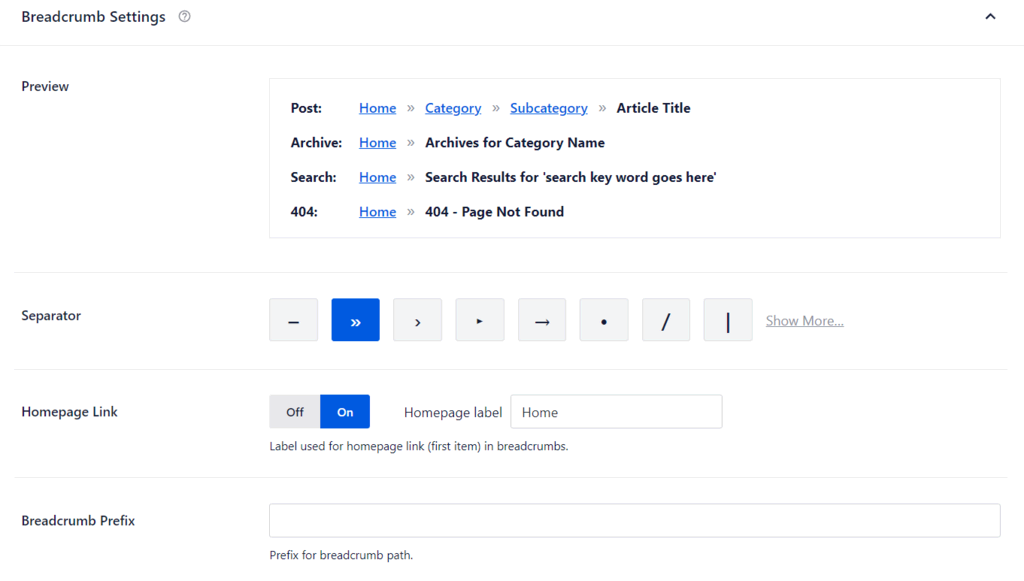This screenshot has width=1024, height=581.
Task: Focus the Breadcrumb Prefix input field
Action: pos(635,520)
